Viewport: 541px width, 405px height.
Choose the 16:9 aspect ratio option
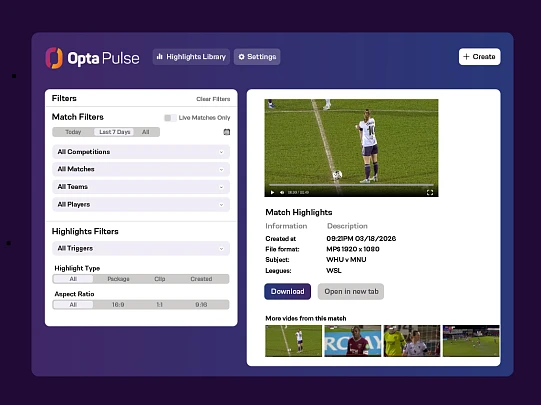pyautogui.click(x=118, y=305)
